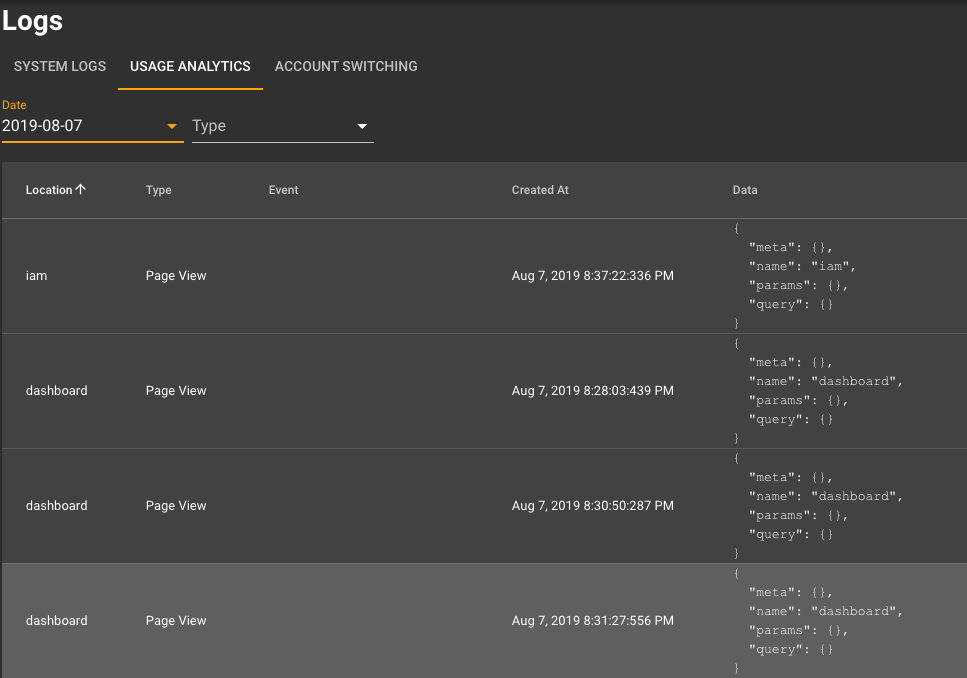Sort by the Event column header
This screenshot has width=967, height=678.
pos(283,190)
